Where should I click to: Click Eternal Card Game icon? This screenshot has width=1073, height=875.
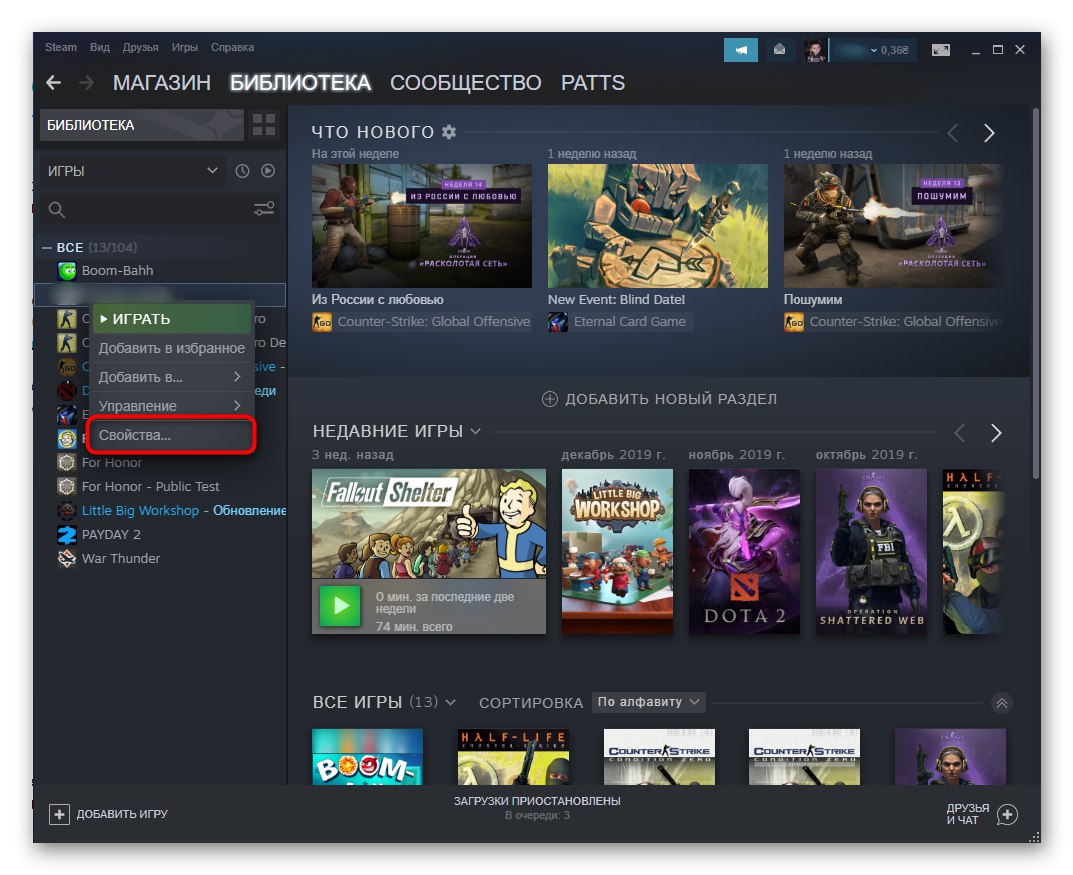(x=558, y=322)
